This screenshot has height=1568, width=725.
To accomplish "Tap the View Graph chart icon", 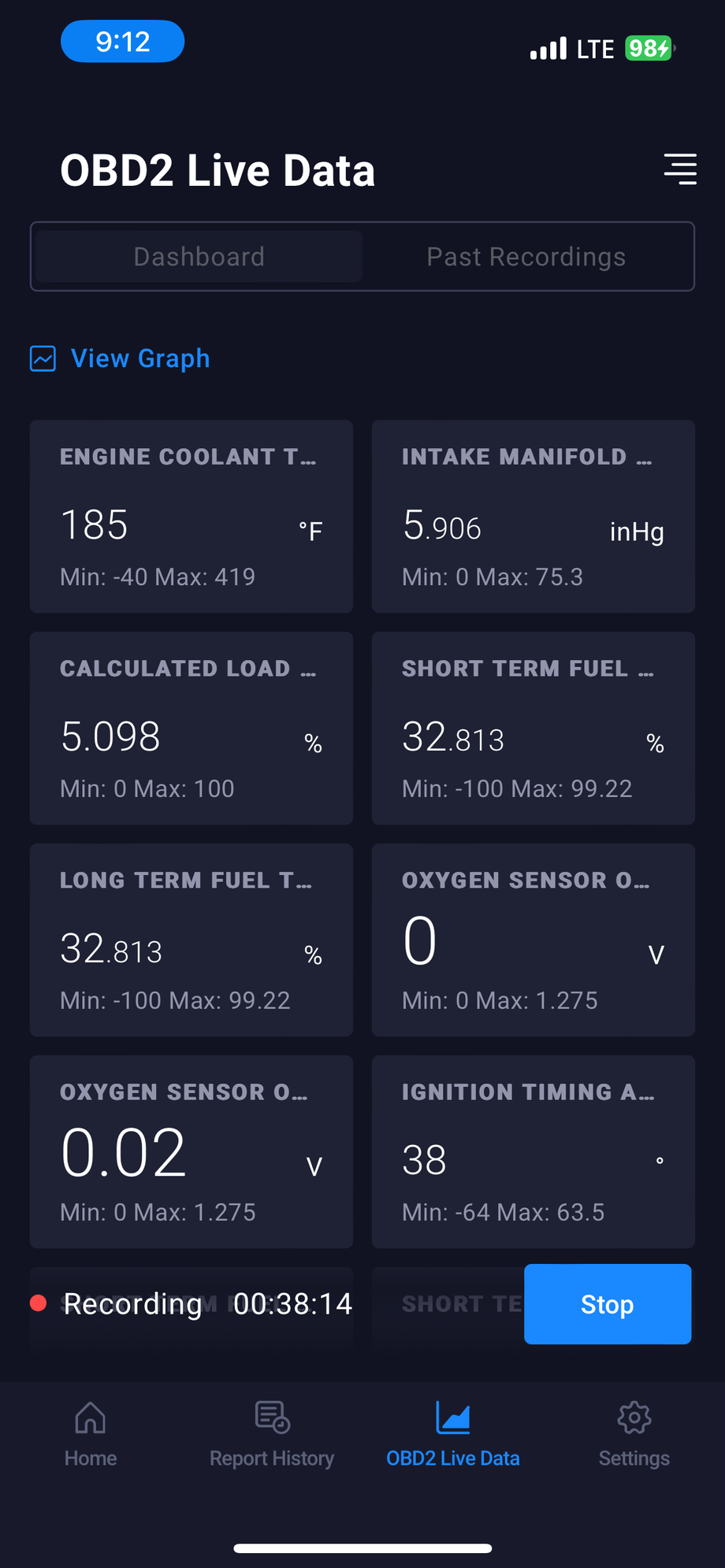I will (43, 358).
